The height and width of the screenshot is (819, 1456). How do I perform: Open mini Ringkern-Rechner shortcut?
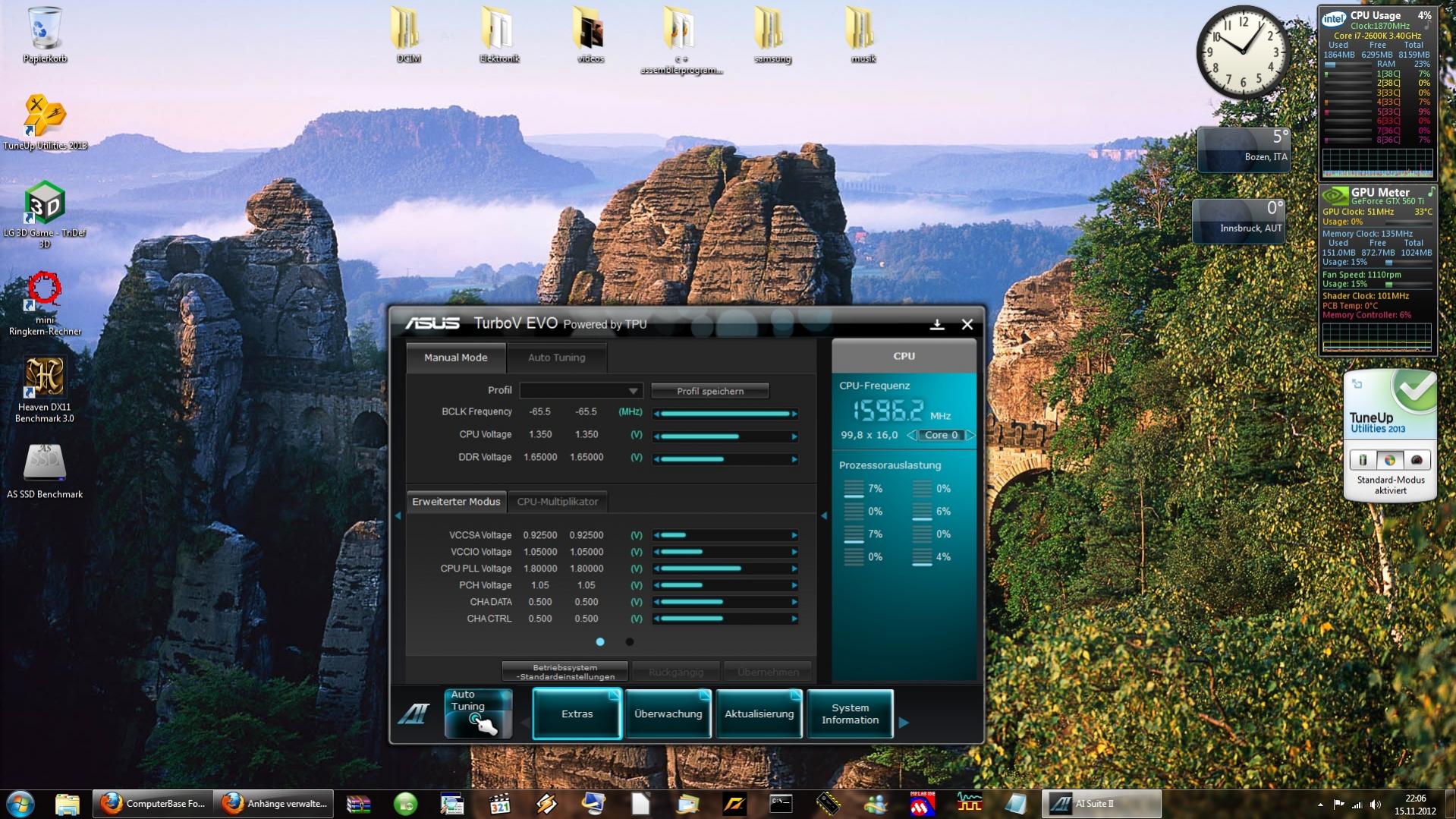45,304
